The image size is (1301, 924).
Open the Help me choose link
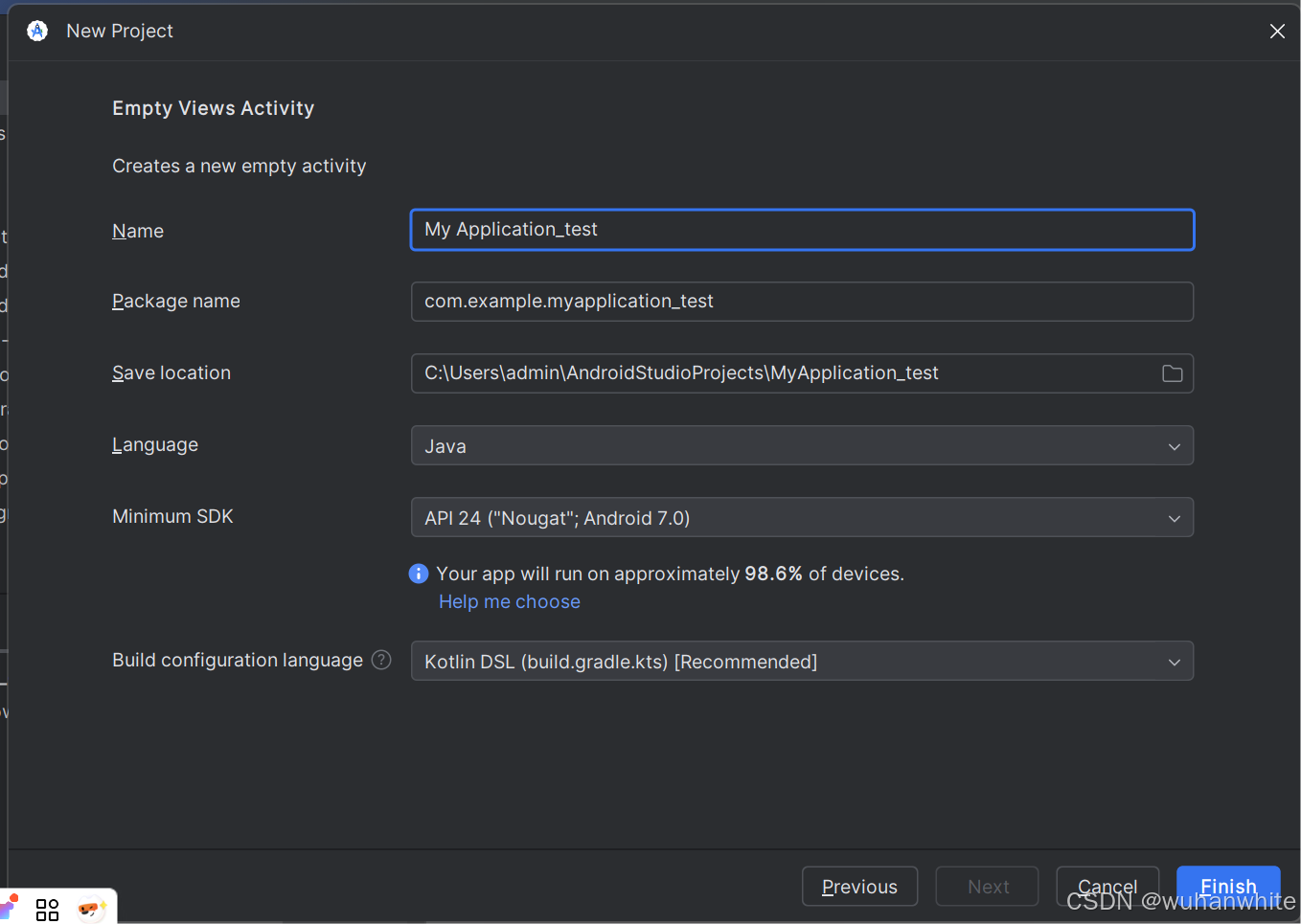coord(510,601)
